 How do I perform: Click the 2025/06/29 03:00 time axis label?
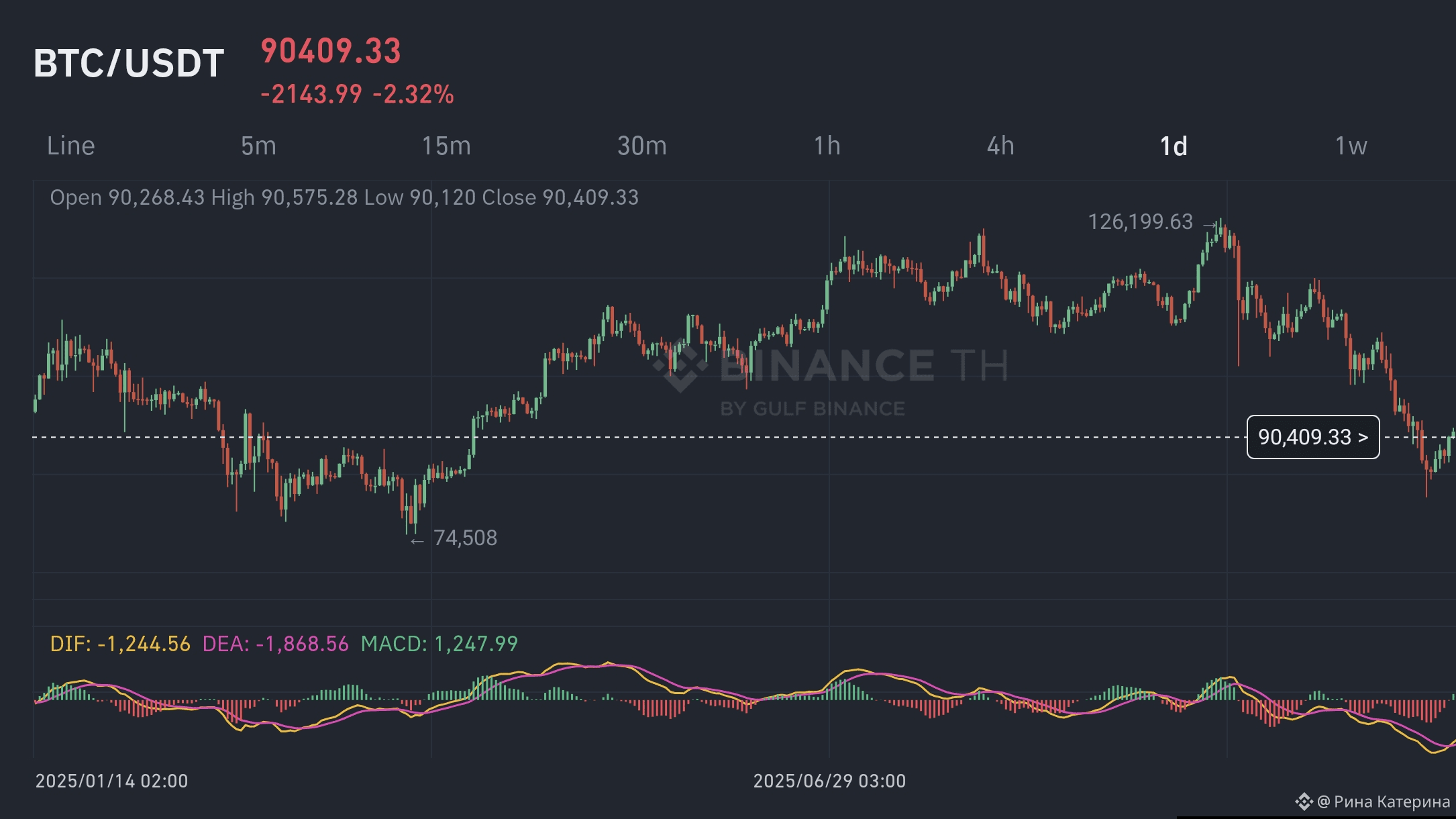[829, 781]
